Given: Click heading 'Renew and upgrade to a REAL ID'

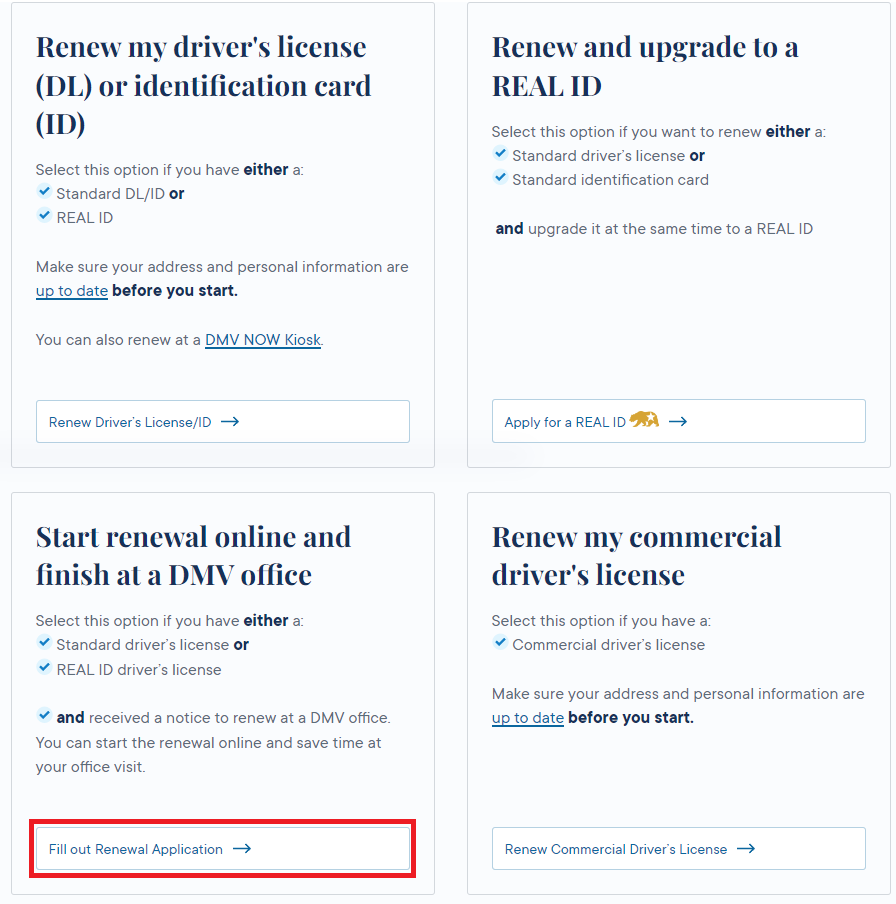Looking at the screenshot, I should tap(645, 66).
